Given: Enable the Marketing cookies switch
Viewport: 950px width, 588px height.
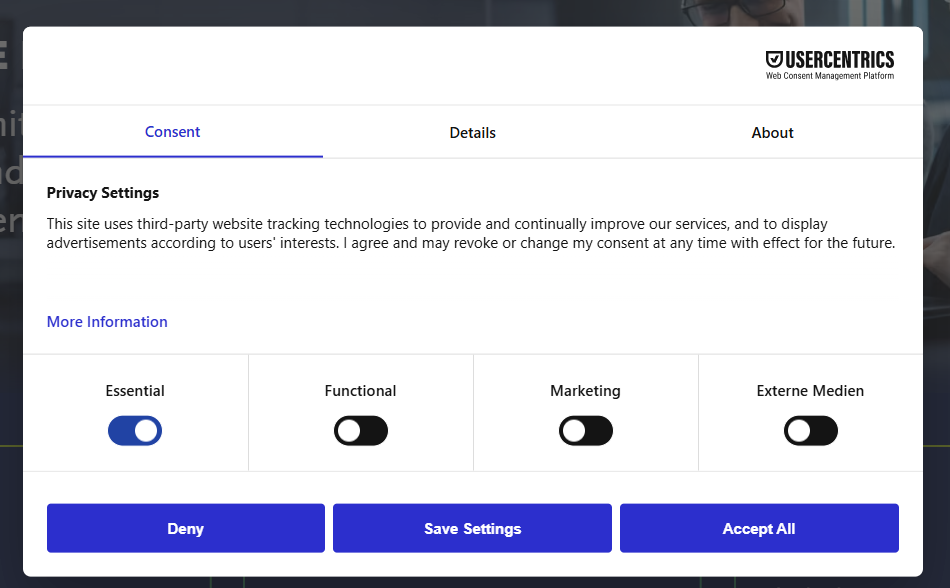Looking at the screenshot, I should (x=585, y=431).
